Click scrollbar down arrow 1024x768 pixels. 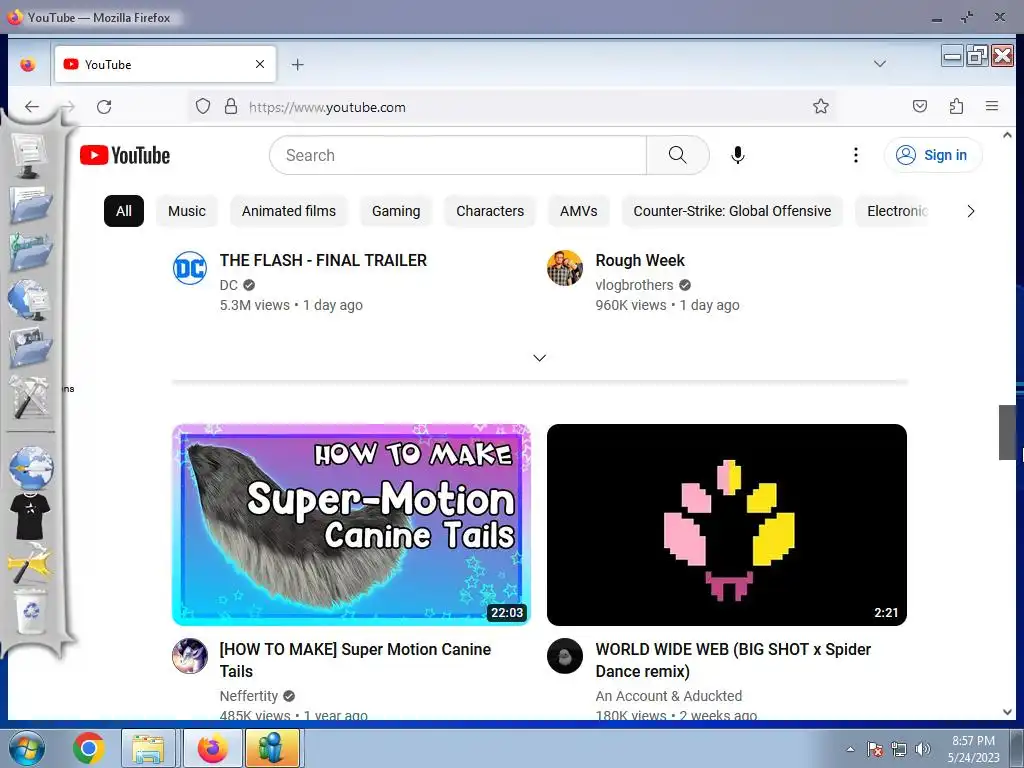(x=1007, y=712)
